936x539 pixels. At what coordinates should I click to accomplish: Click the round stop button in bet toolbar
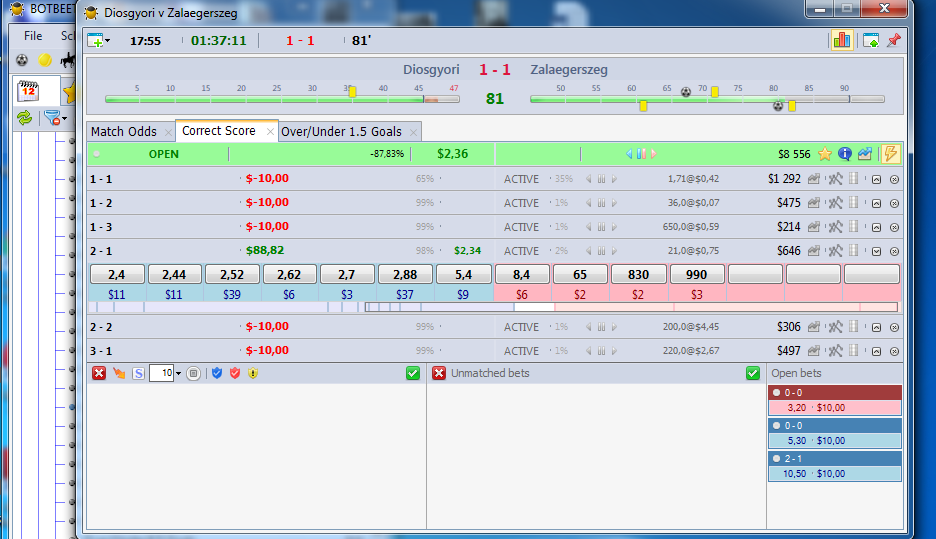(x=193, y=374)
